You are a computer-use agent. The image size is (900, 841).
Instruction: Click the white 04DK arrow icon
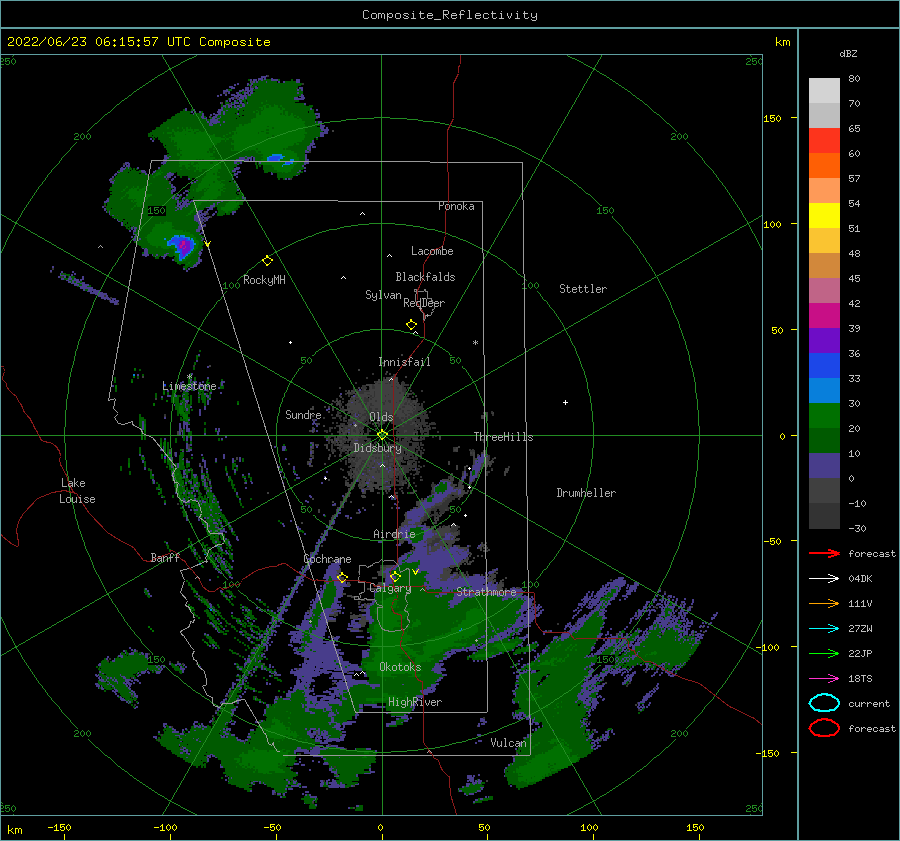click(824, 579)
